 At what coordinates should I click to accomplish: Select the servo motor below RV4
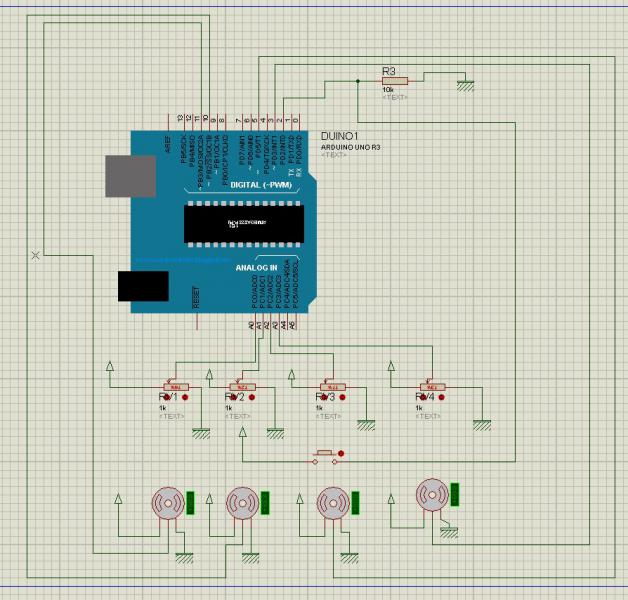[432, 495]
